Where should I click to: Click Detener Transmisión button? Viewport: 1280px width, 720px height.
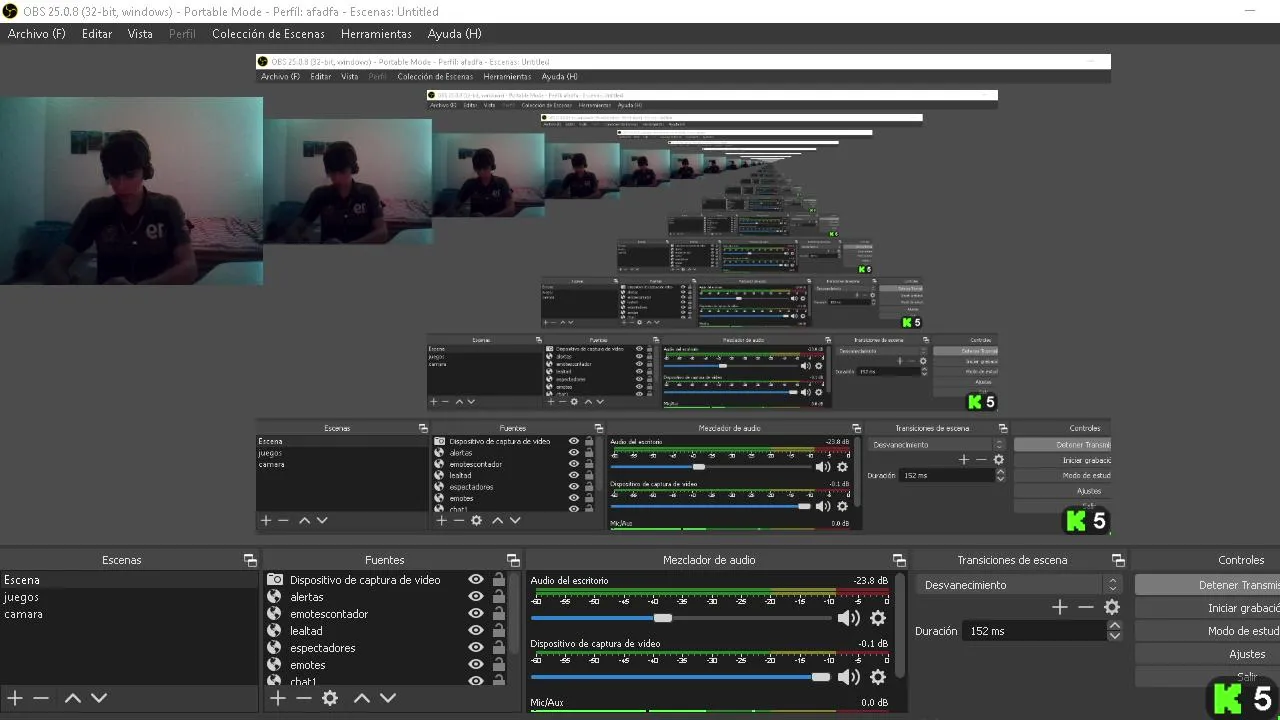(x=1207, y=585)
